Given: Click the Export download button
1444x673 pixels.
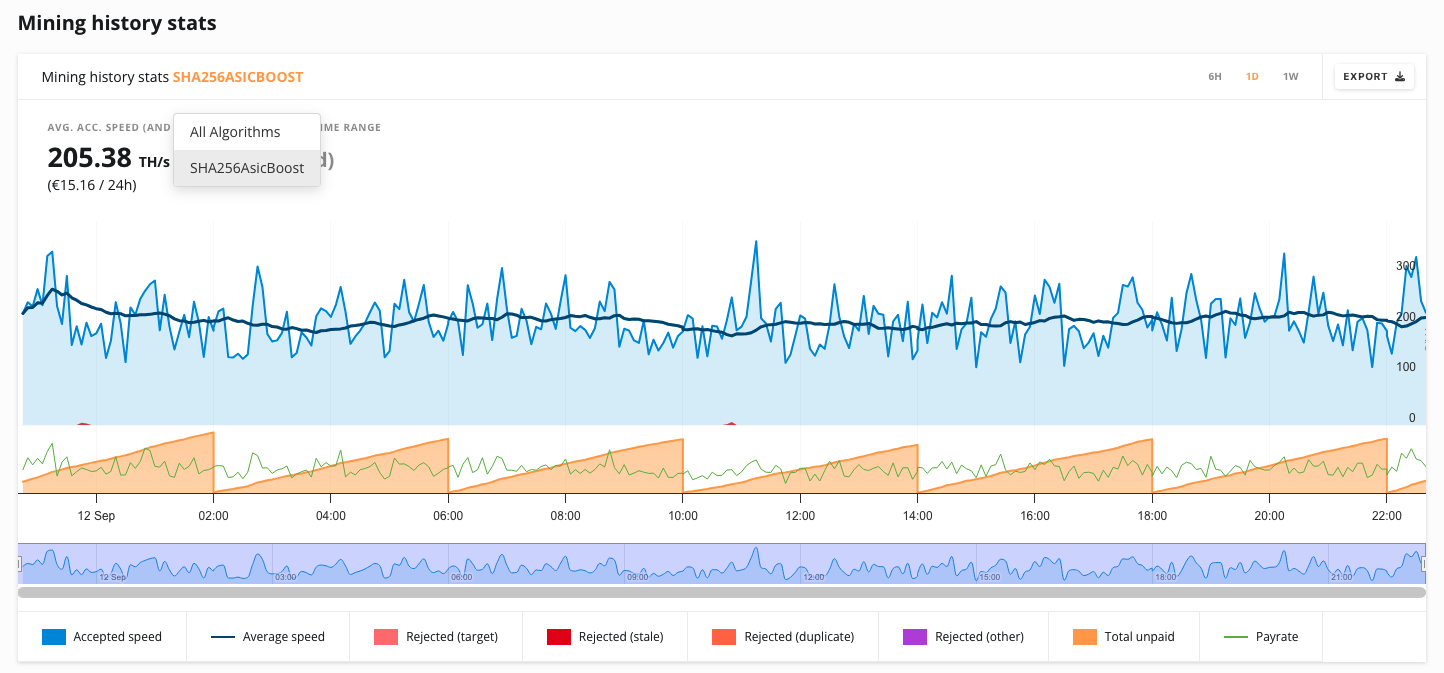Looking at the screenshot, I should click(1374, 77).
